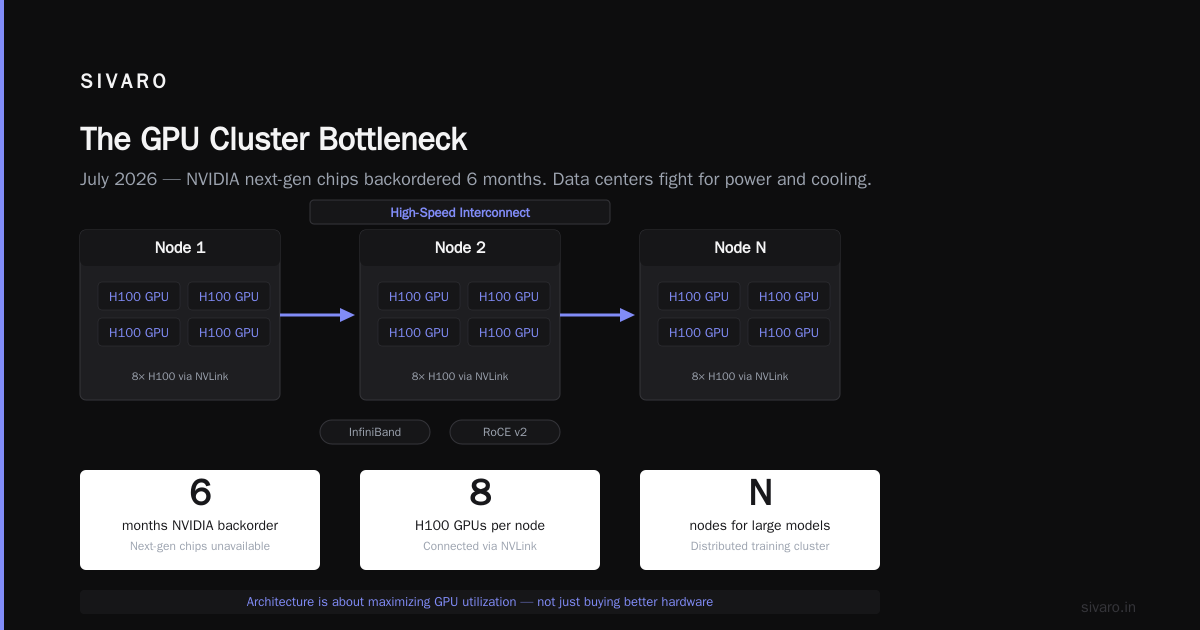Click the 8 H100 GPUs per node card
Viewport: 1200px width, 630px height.
[480, 520]
